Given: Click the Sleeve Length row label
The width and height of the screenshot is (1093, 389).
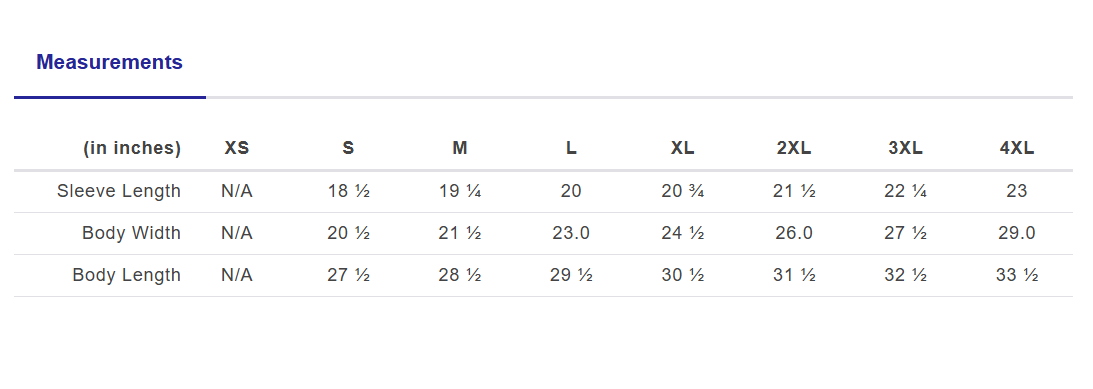Looking at the screenshot, I should point(119,191).
